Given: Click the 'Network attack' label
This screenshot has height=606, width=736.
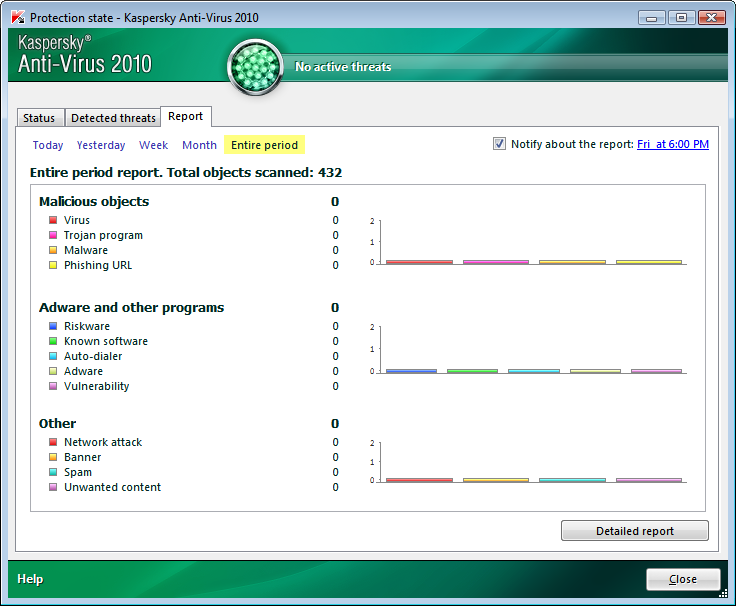Looking at the screenshot, I should (x=103, y=442).
